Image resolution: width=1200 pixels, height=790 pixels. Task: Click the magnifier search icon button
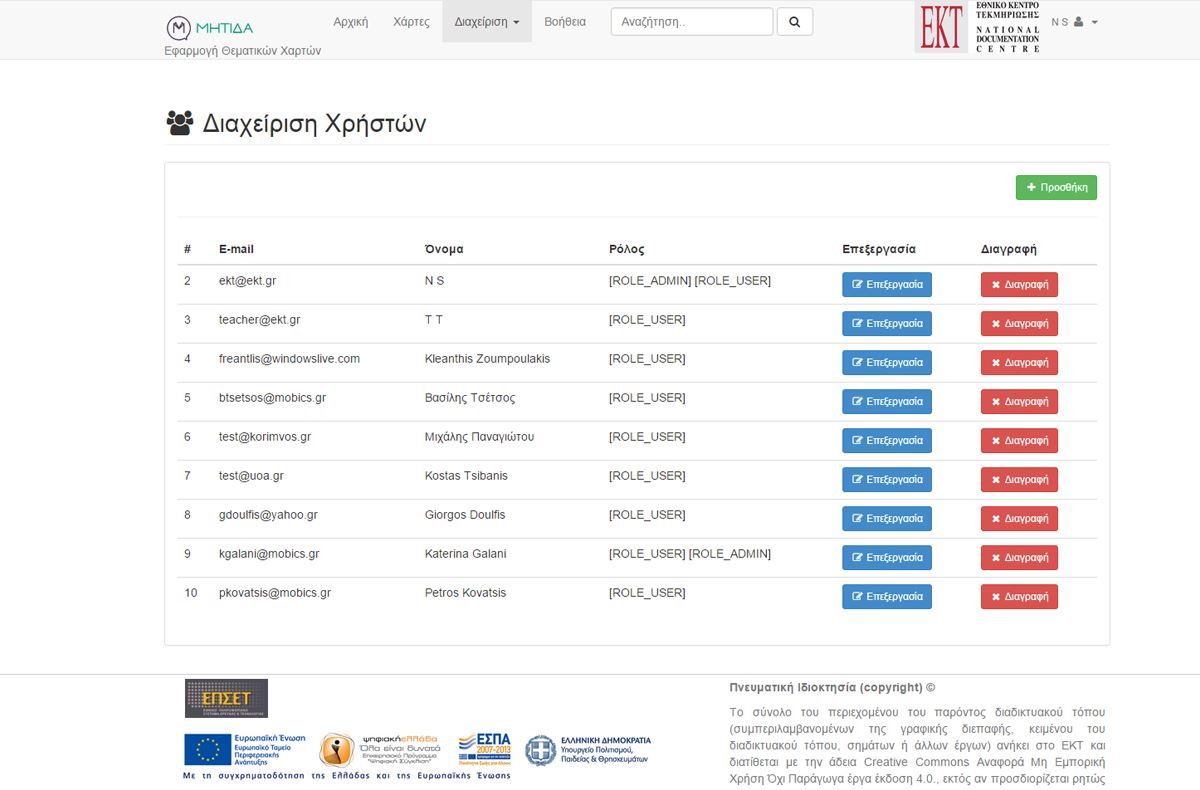(794, 22)
